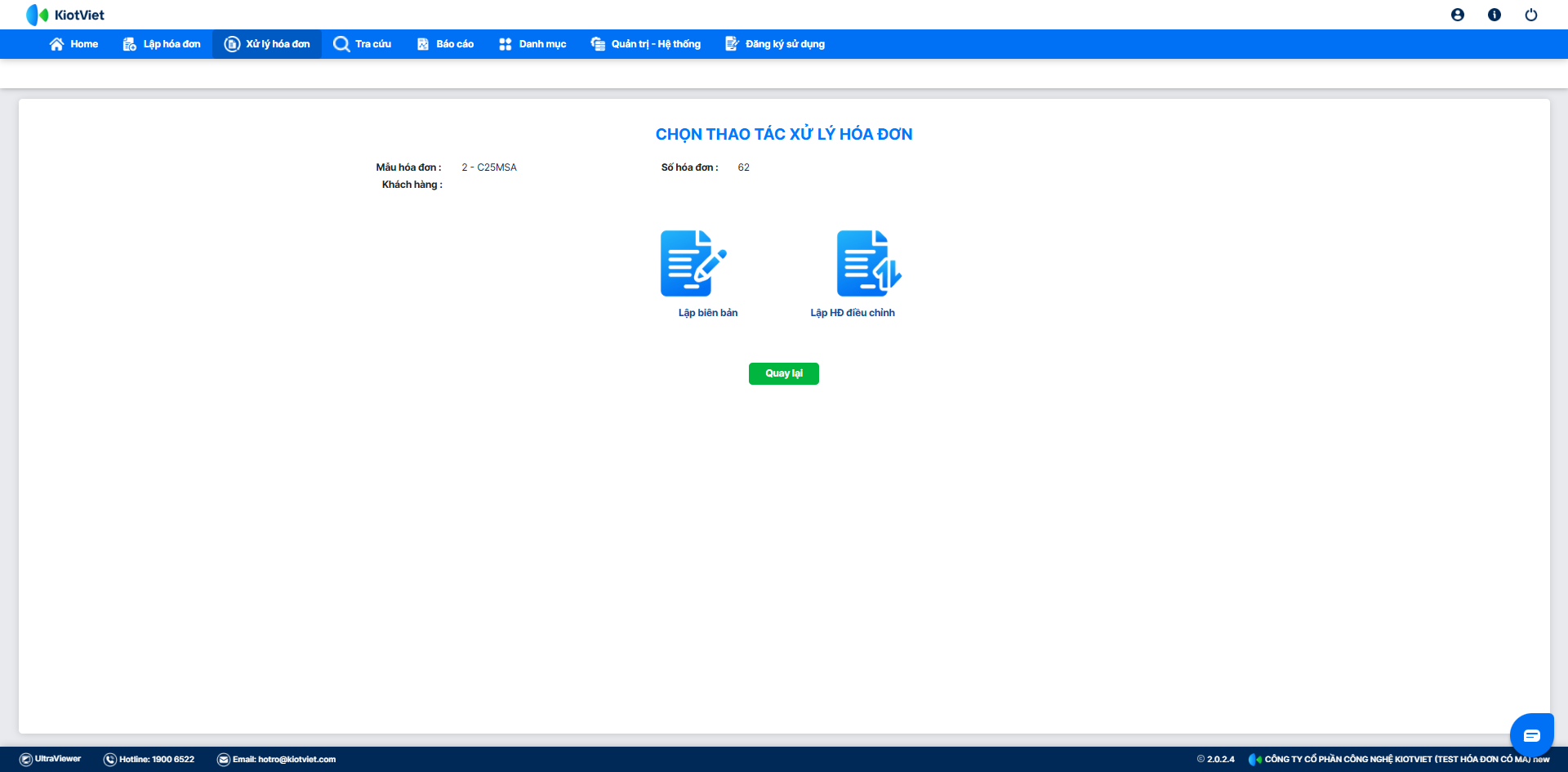The image size is (1568, 772).
Task: Open the Lập hóa đơn menu
Action: coord(162,44)
